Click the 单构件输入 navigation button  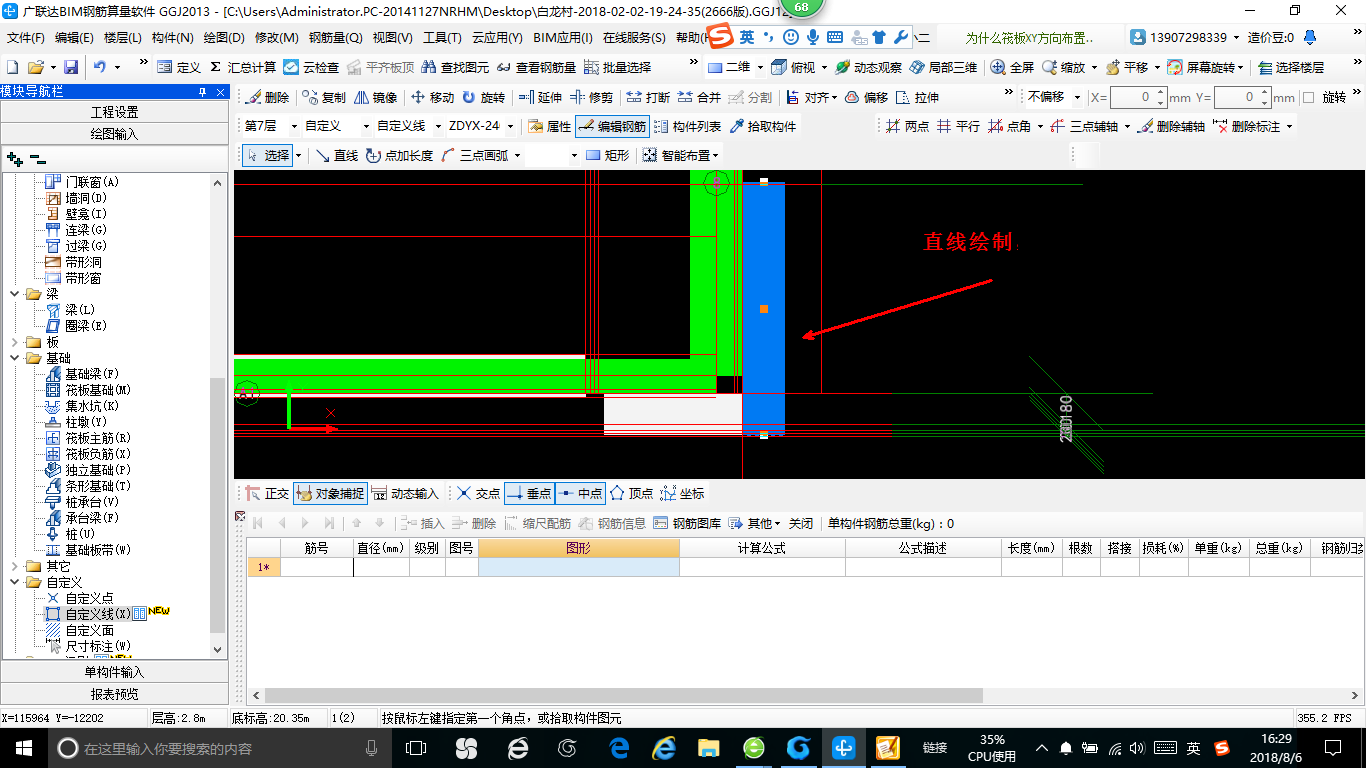pos(115,672)
